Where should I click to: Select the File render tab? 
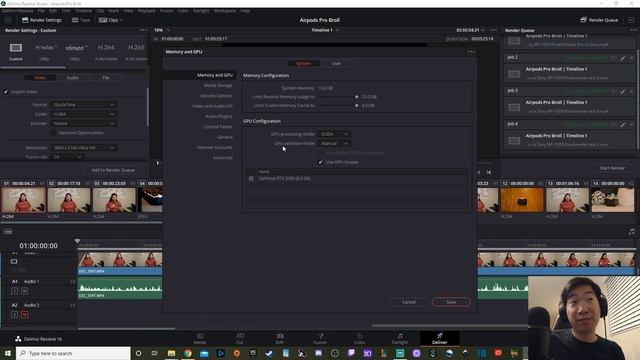tap(106, 78)
